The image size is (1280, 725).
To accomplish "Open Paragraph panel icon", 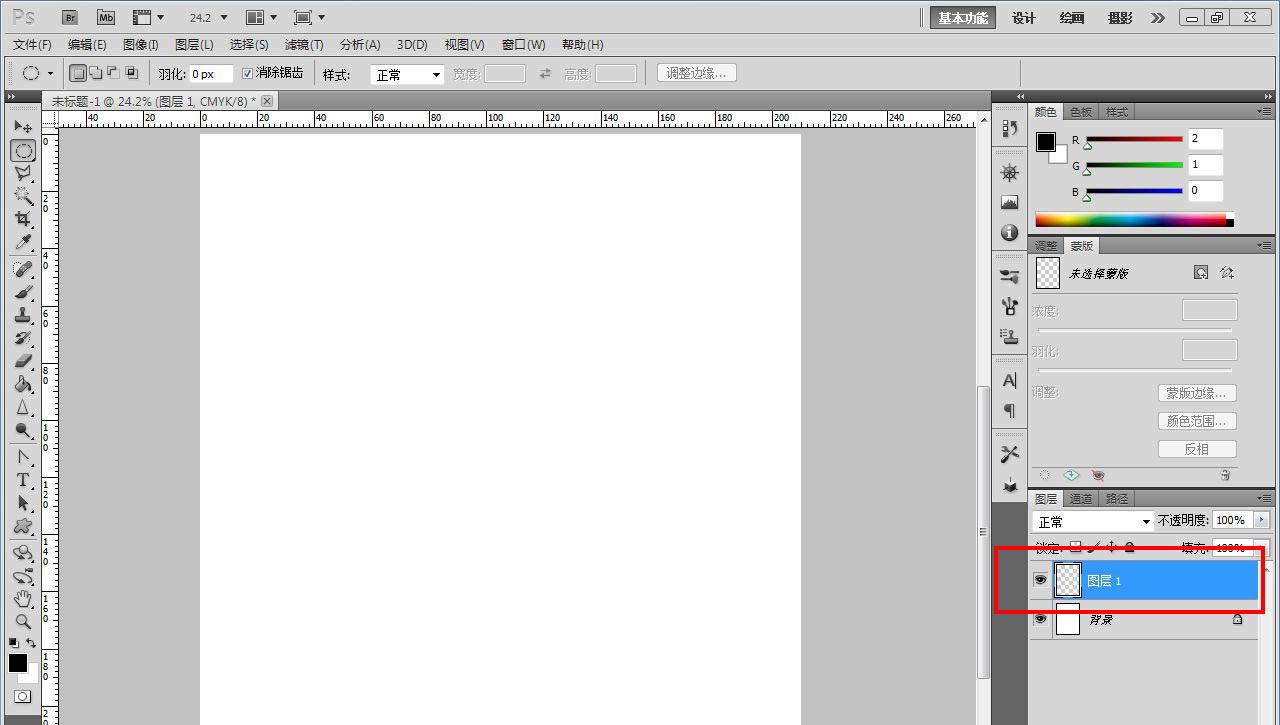I will coord(1009,411).
